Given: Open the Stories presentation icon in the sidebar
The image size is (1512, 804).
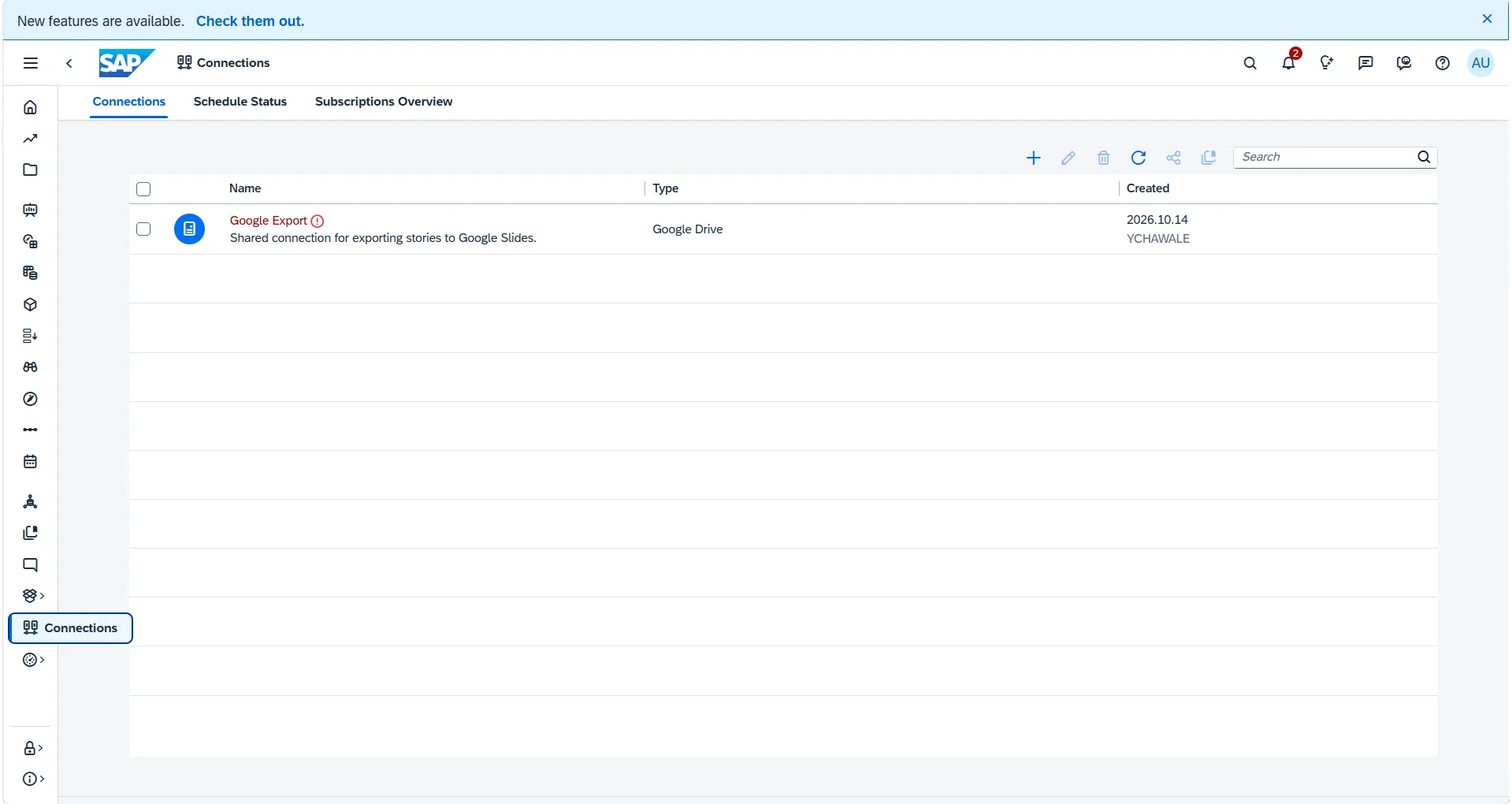Looking at the screenshot, I should (31, 210).
